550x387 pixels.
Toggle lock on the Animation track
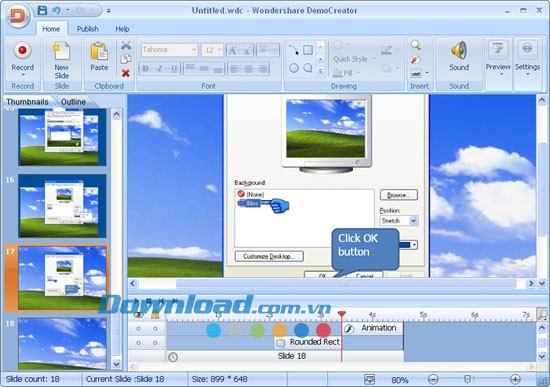tap(155, 329)
